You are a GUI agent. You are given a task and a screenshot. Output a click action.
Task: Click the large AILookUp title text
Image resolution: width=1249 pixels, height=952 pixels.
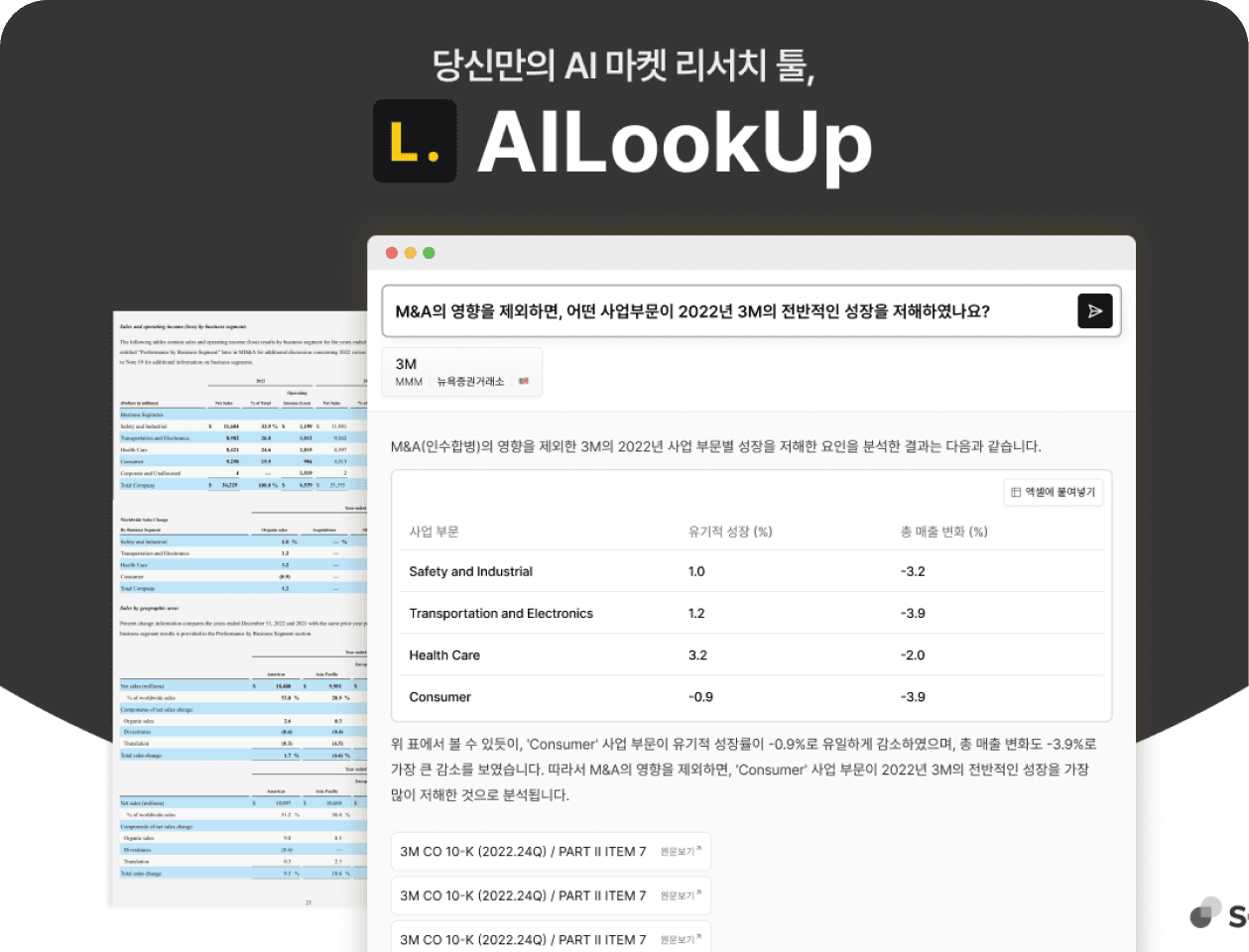(675, 144)
